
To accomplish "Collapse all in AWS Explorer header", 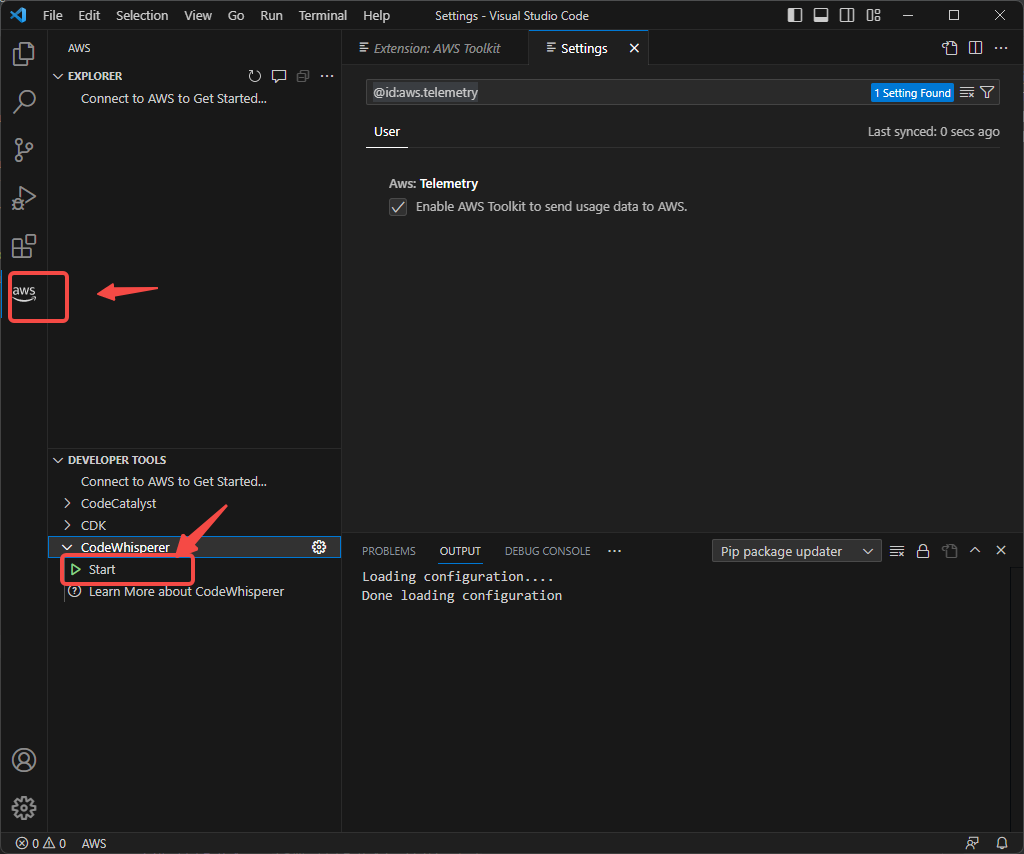I will pos(303,76).
